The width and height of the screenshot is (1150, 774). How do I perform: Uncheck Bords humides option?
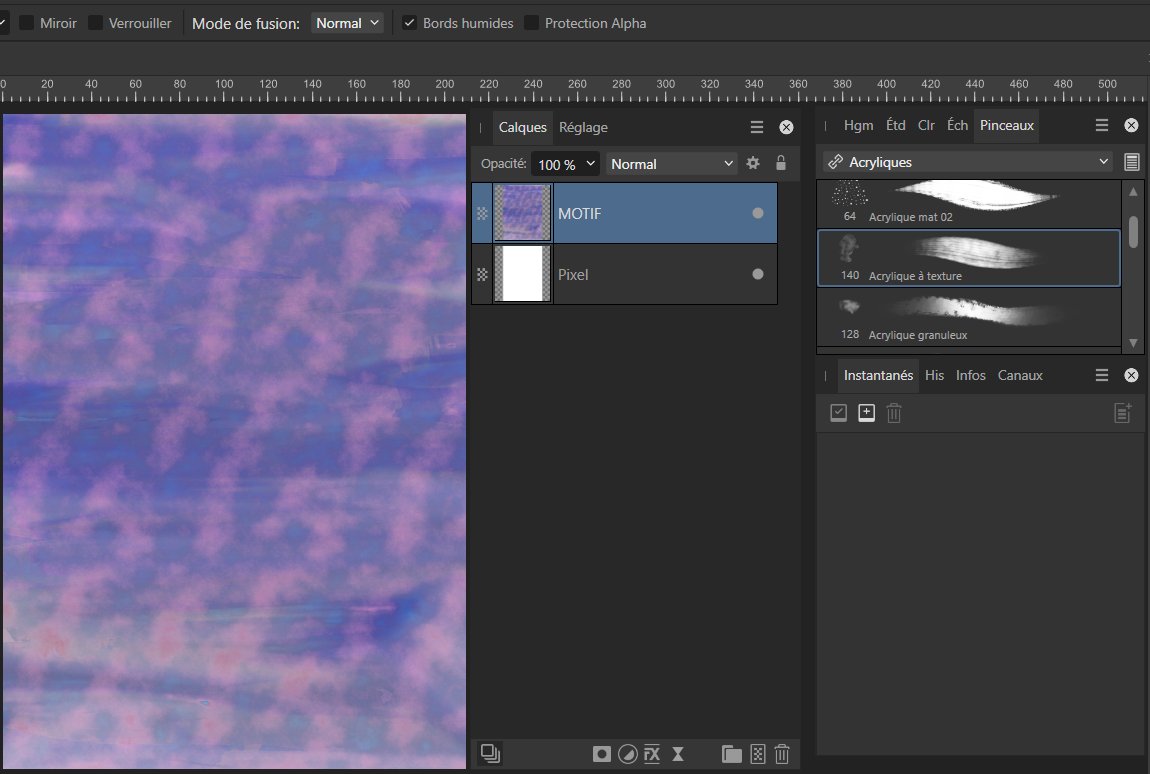409,23
